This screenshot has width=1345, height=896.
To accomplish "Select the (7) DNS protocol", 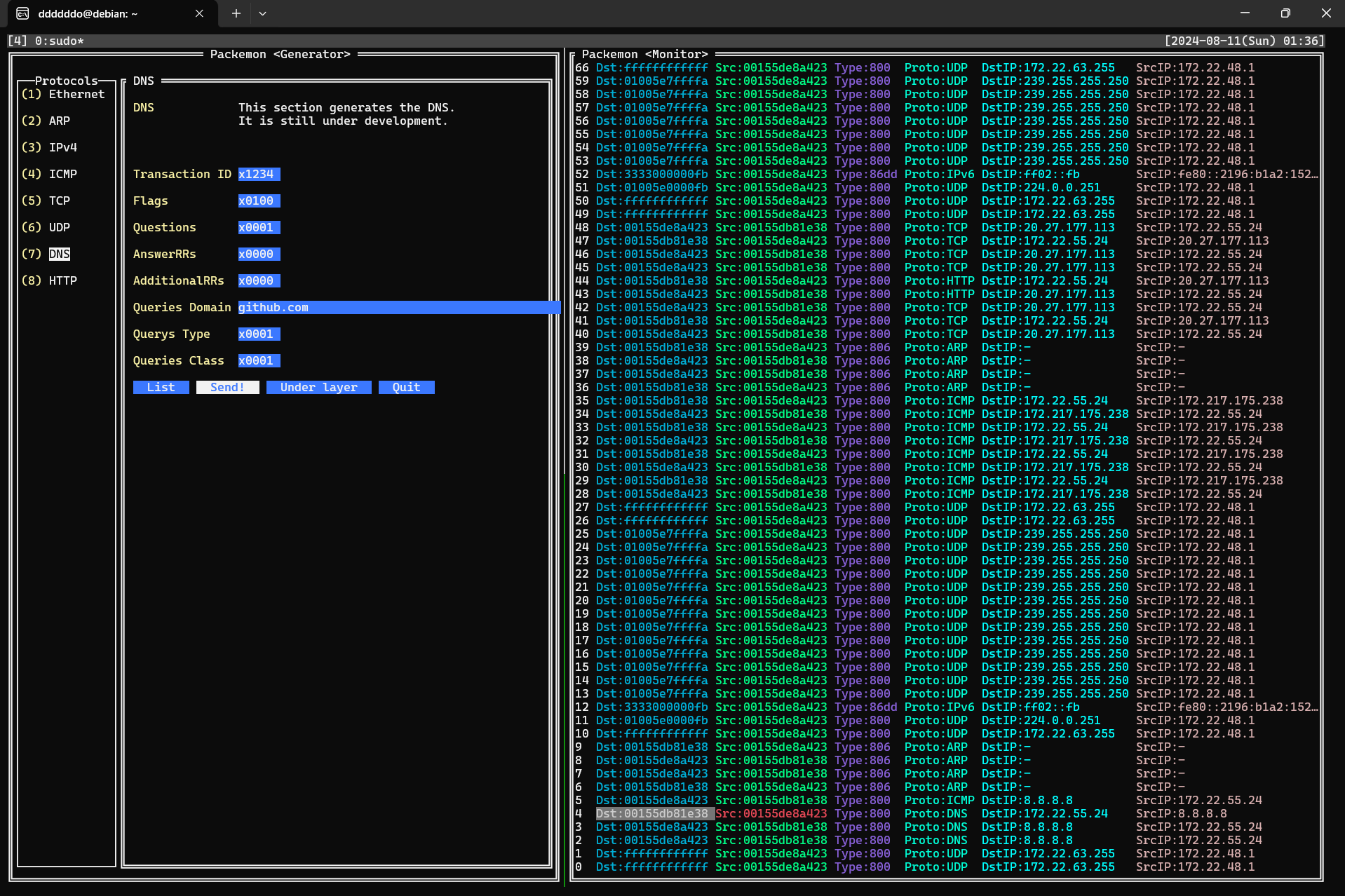I will (x=46, y=254).
